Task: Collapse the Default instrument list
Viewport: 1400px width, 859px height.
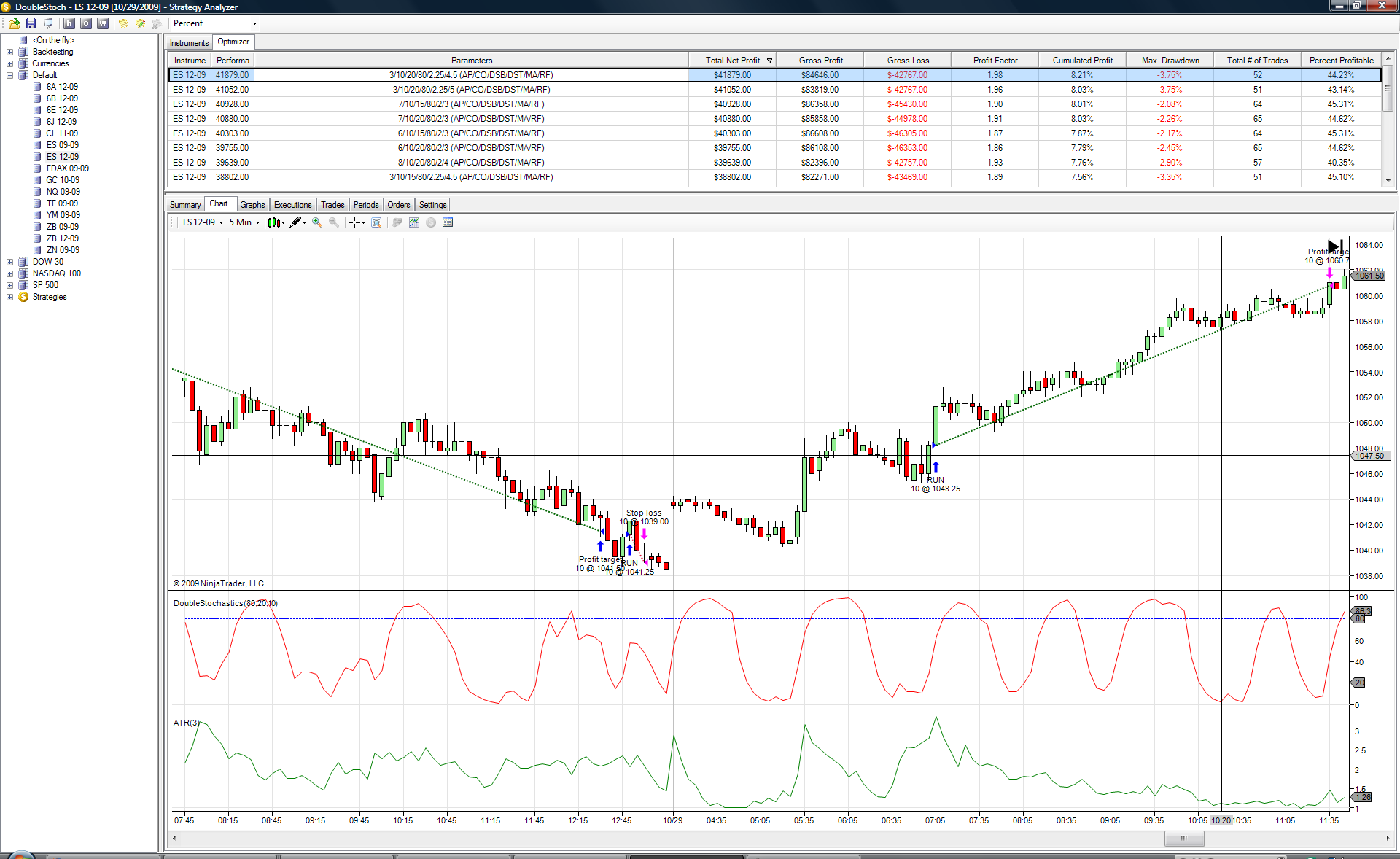Action: click(x=9, y=75)
